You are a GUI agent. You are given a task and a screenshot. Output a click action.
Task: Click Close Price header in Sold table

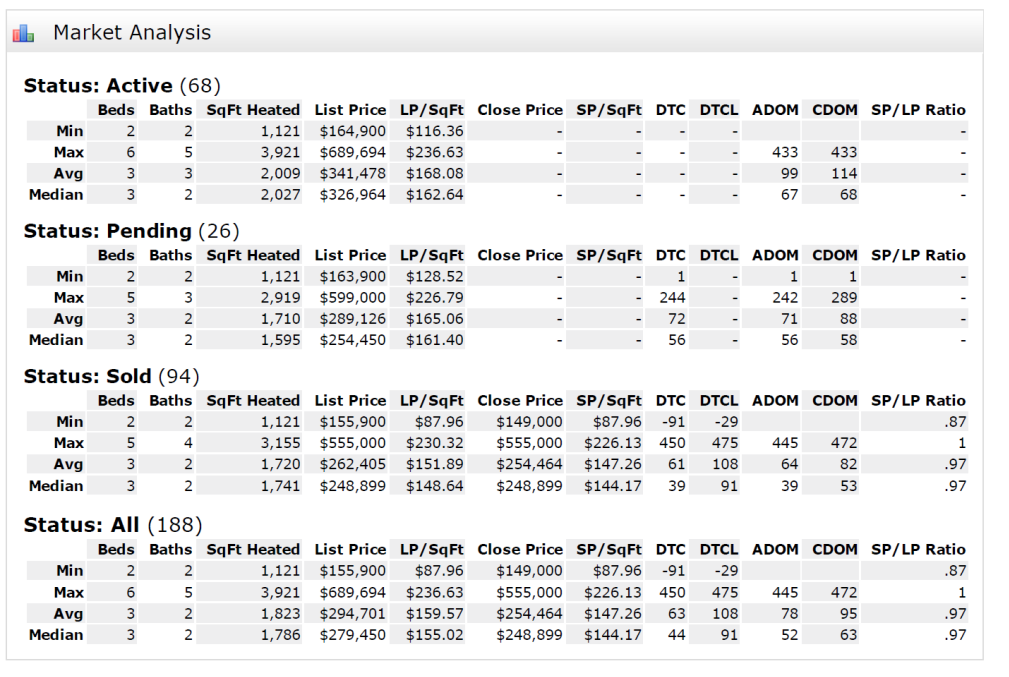click(x=520, y=401)
